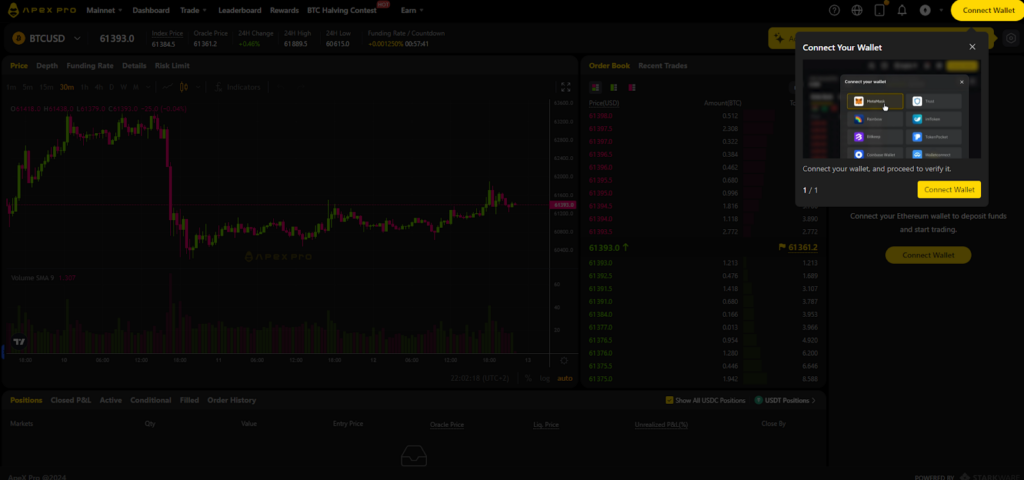This screenshot has height=480, width=1024.
Task: Show the bids-only order book view
Action: click(x=613, y=87)
